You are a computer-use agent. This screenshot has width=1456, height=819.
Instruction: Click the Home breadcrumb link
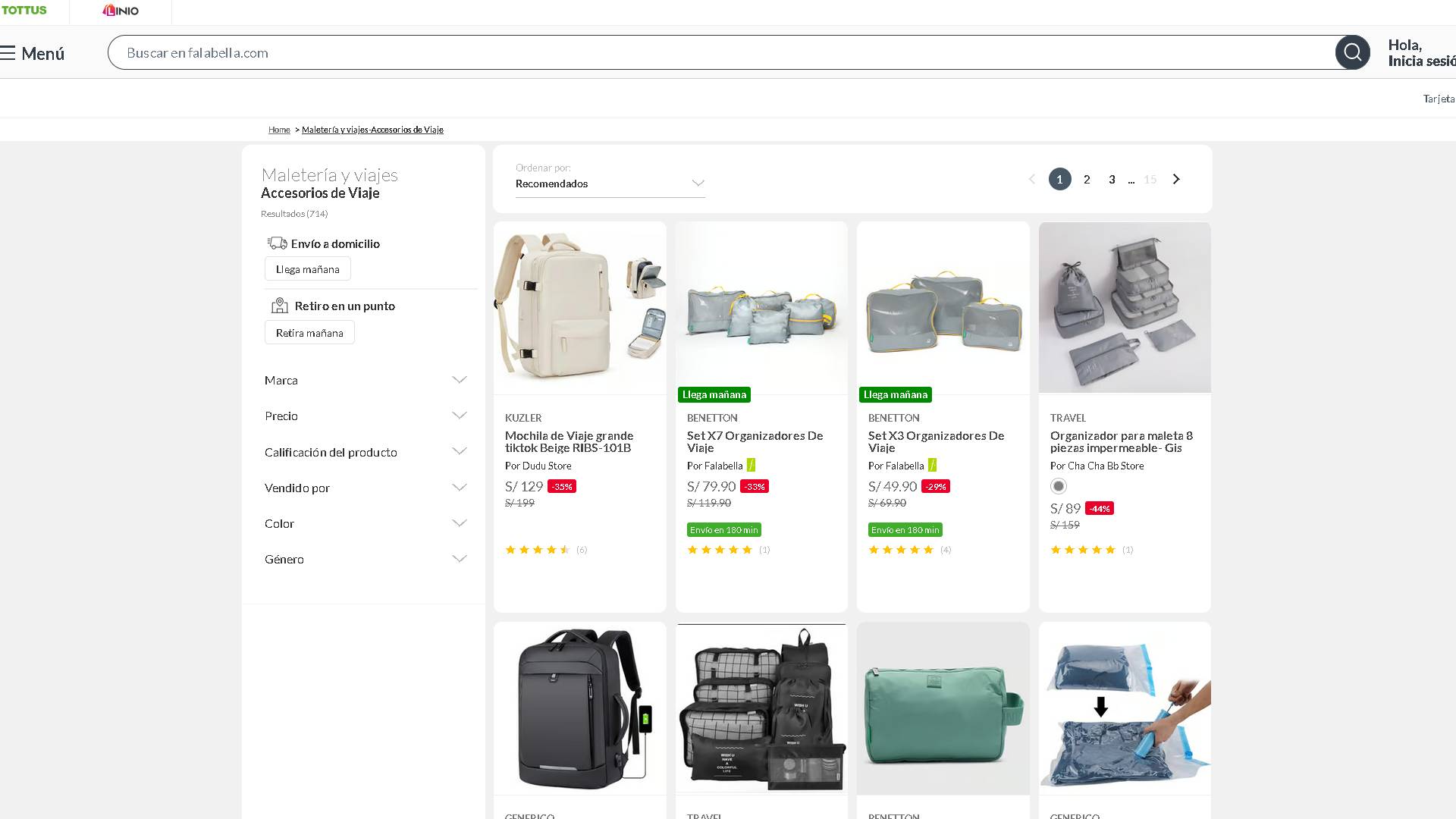tap(279, 130)
